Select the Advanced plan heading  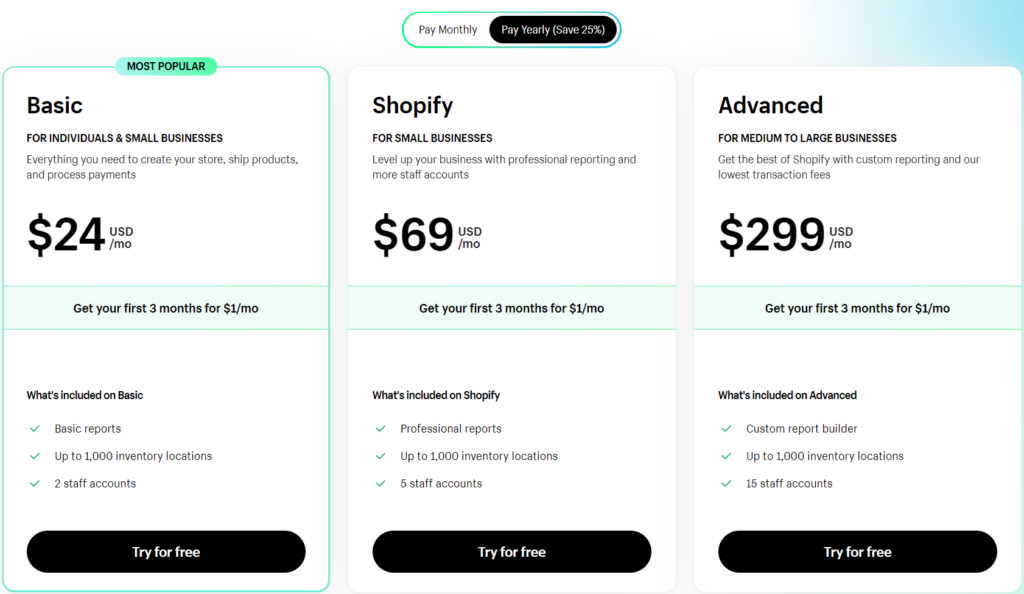click(x=770, y=105)
